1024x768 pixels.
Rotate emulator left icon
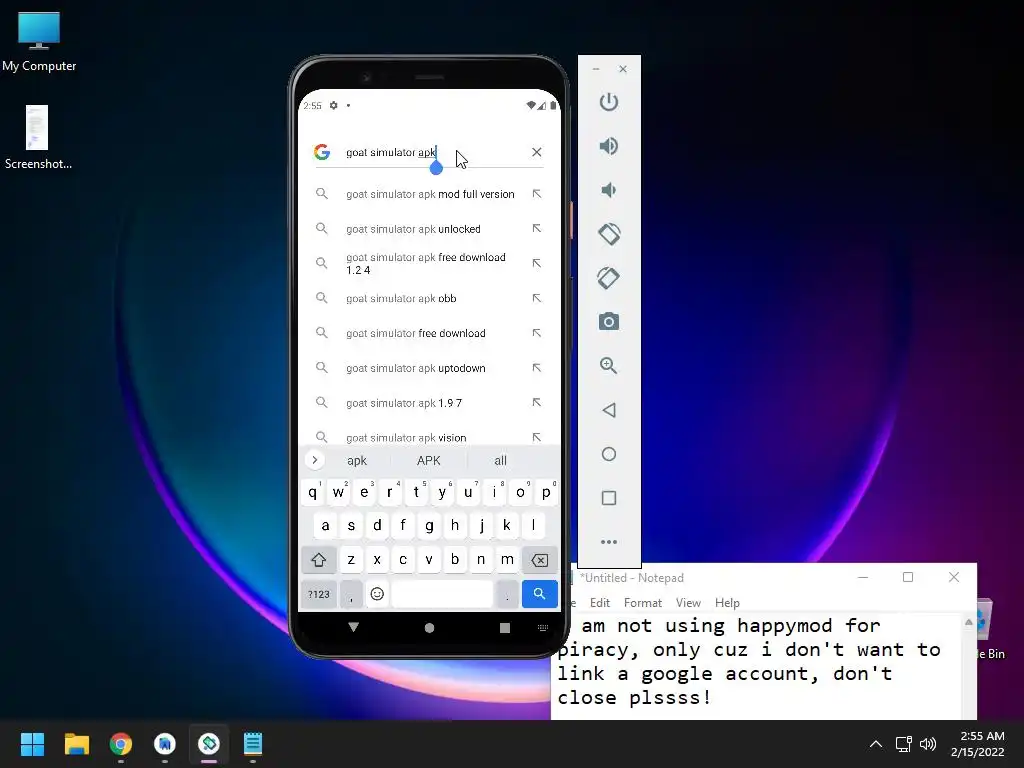609,234
